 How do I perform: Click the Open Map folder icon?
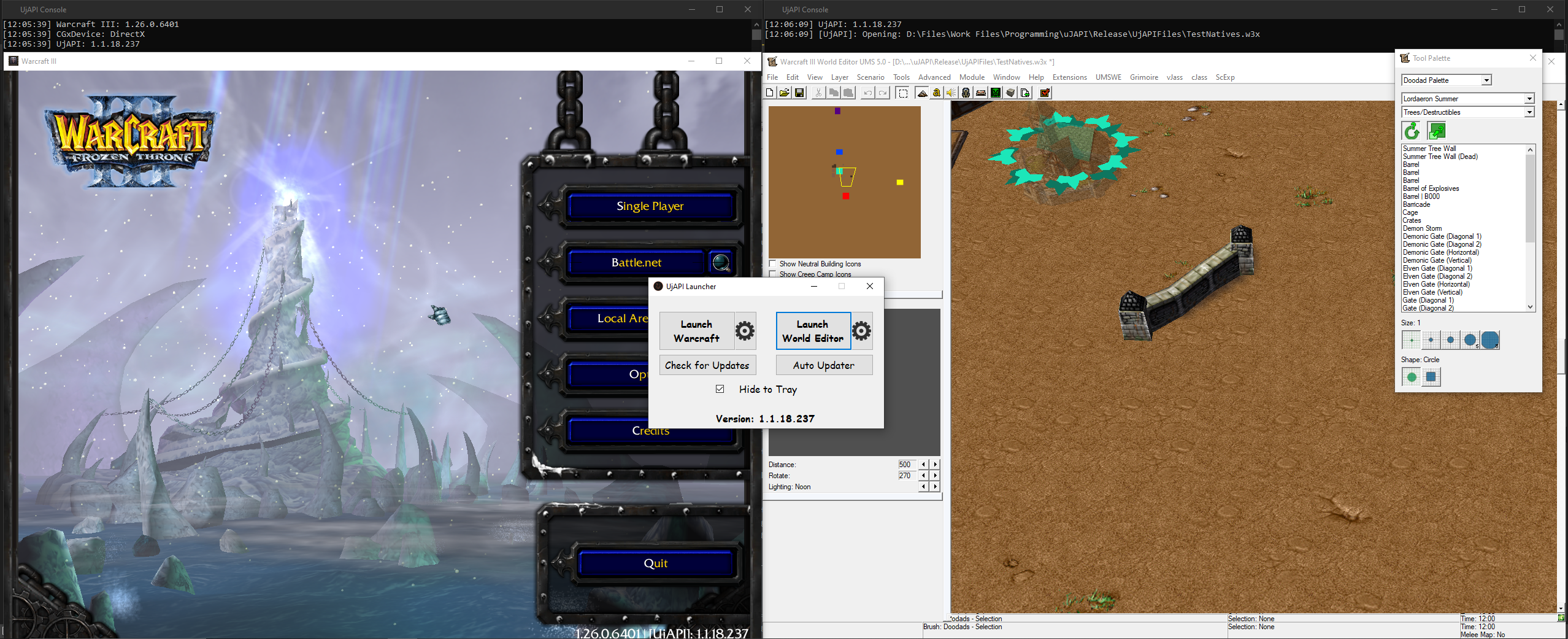(x=785, y=93)
